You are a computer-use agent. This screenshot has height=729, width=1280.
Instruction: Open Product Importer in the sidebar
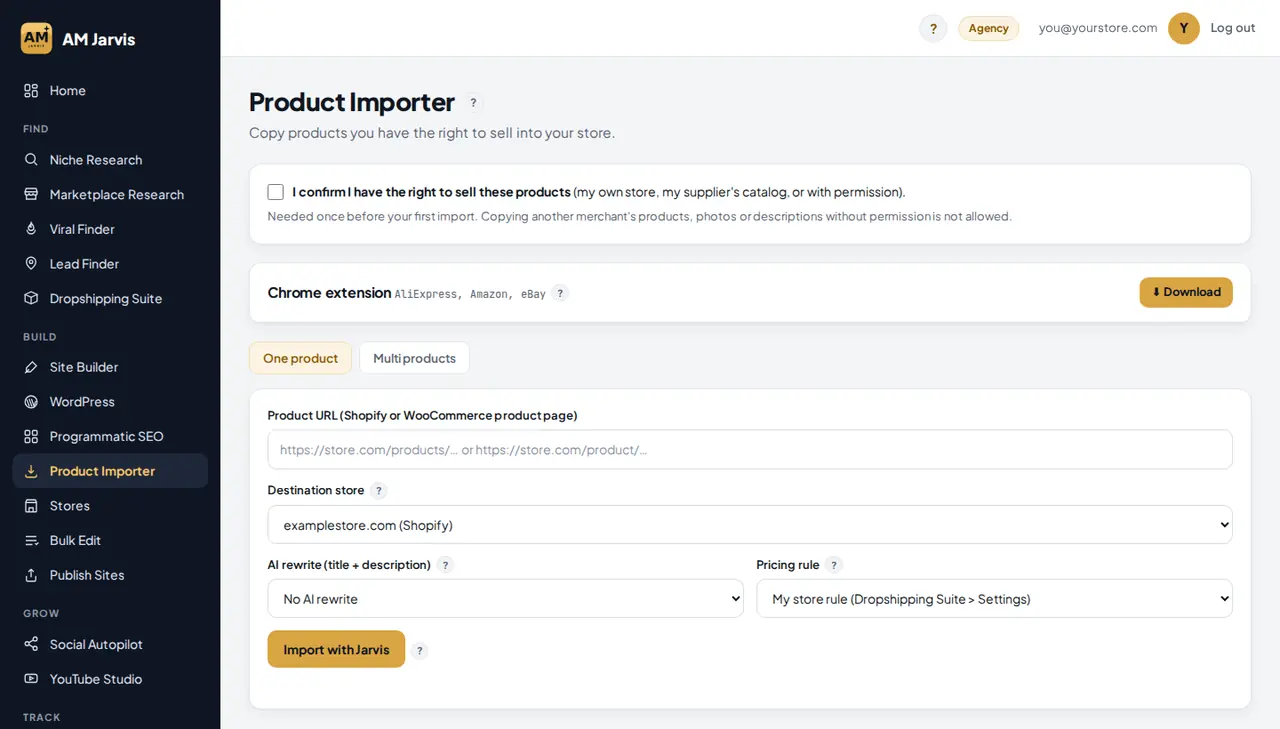click(110, 471)
